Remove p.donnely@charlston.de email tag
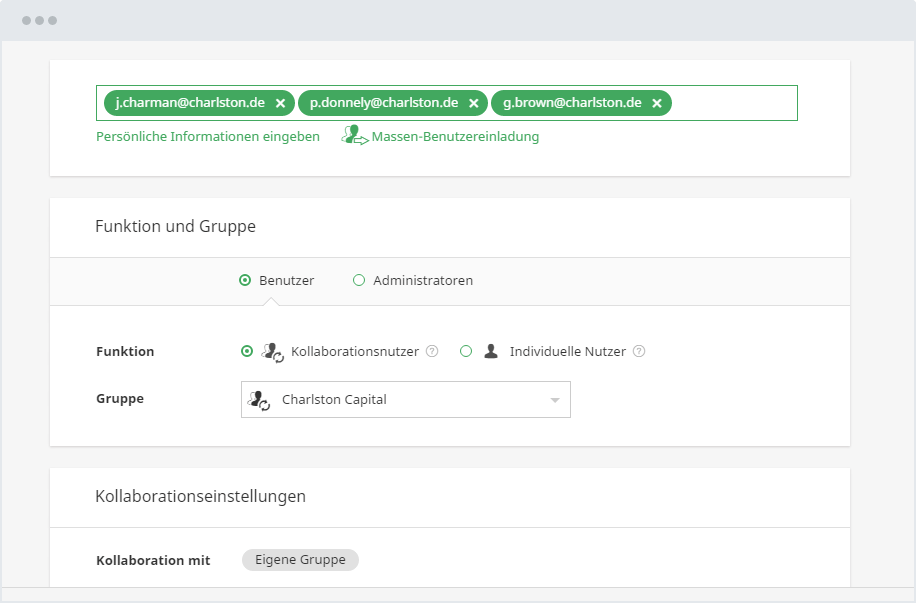 474,103
